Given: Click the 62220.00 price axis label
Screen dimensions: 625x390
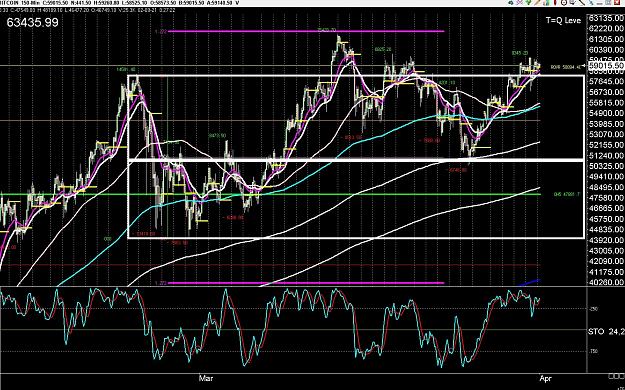Looking at the screenshot, I should (606, 29).
